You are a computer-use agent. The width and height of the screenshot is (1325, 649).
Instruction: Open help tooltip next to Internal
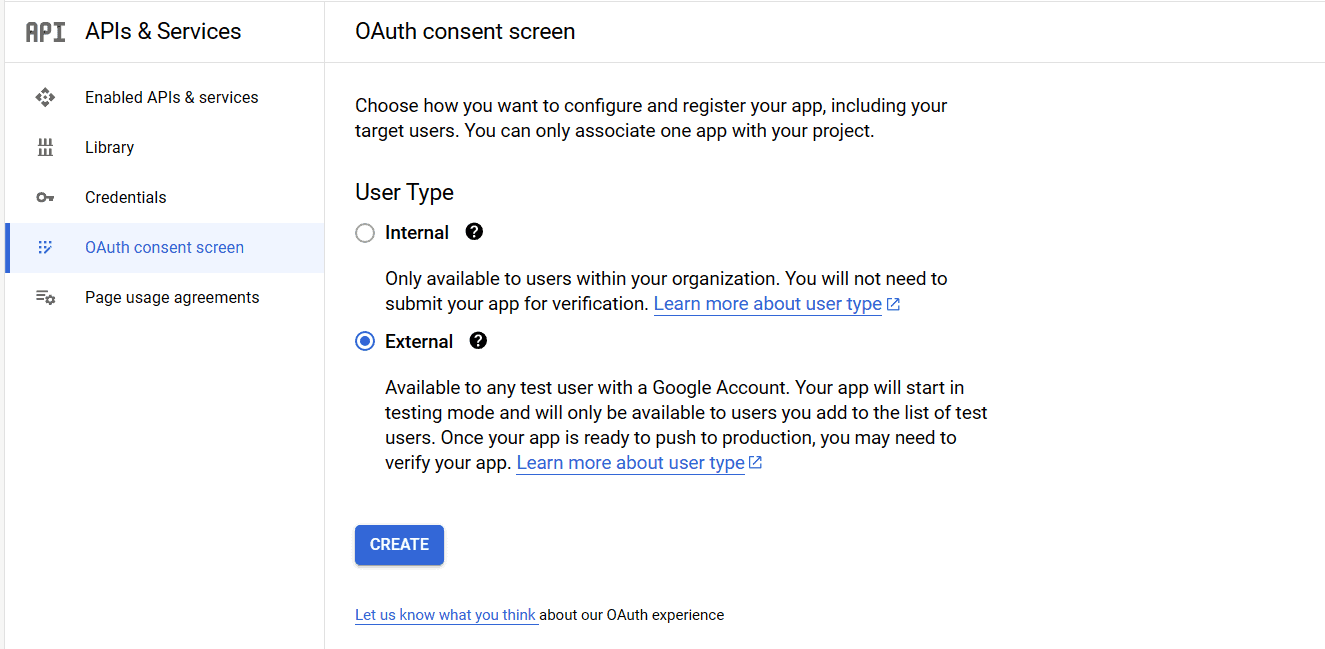click(475, 232)
